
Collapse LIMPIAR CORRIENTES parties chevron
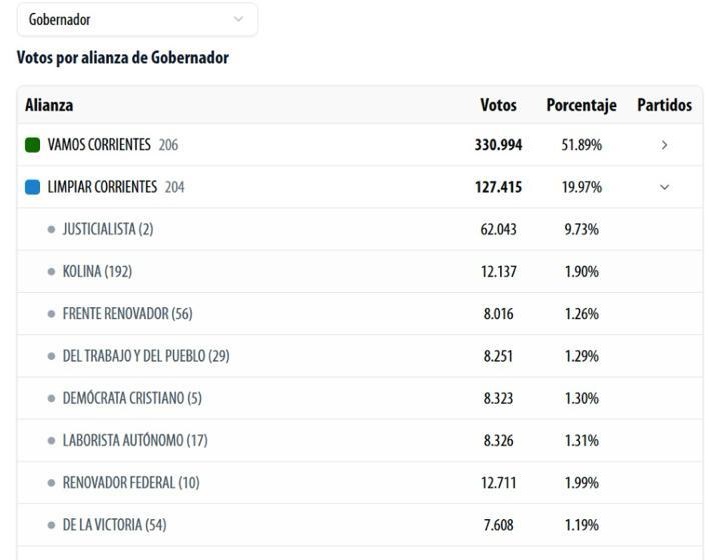664,187
